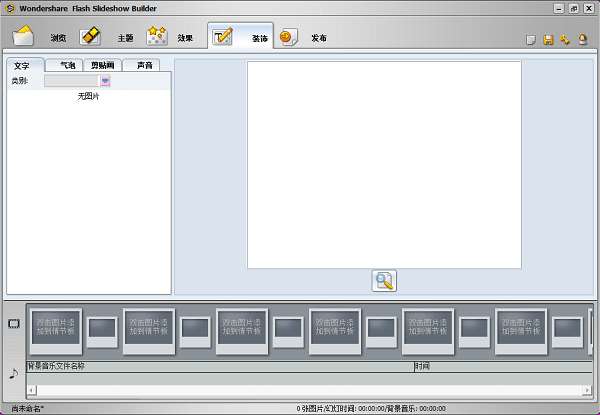Click the music note background audio icon
Image resolution: width=600 pixels, height=415 pixels.
(13, 373)
